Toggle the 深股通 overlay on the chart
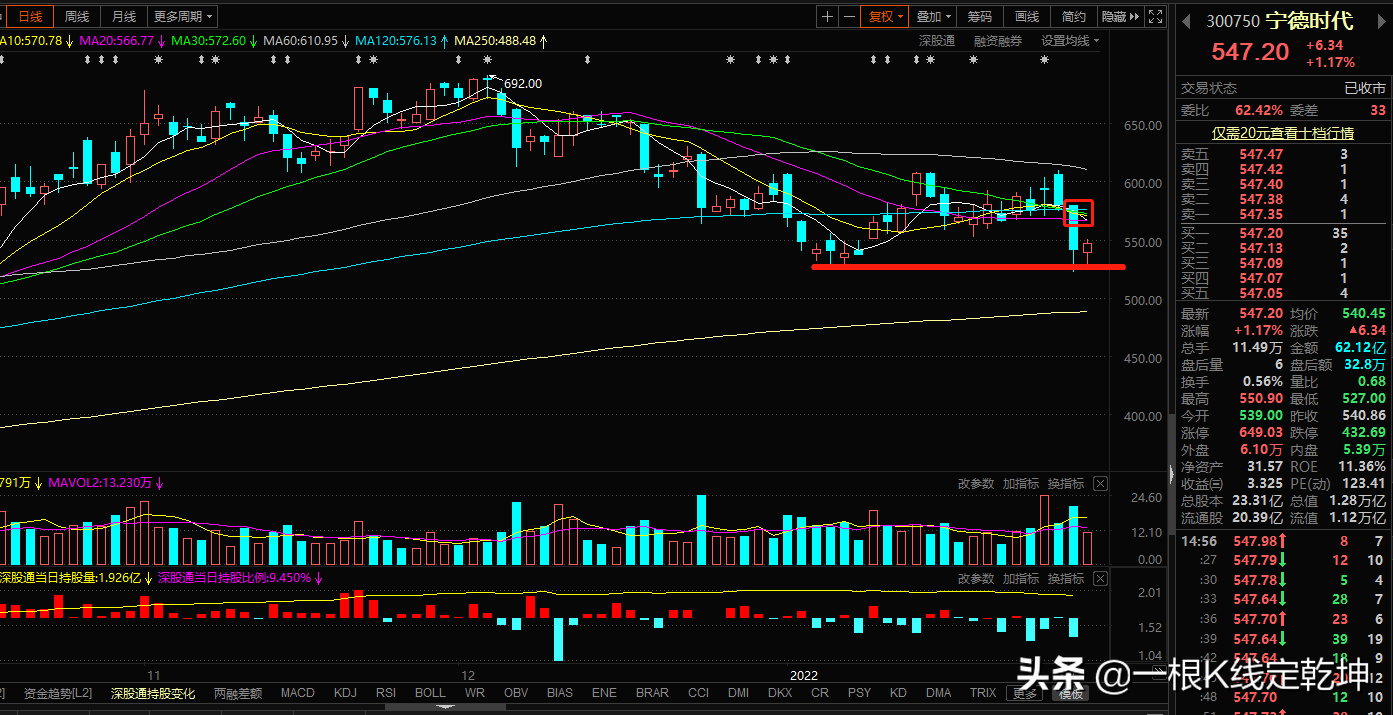The image size is (1393, 715). click(937, 41)
